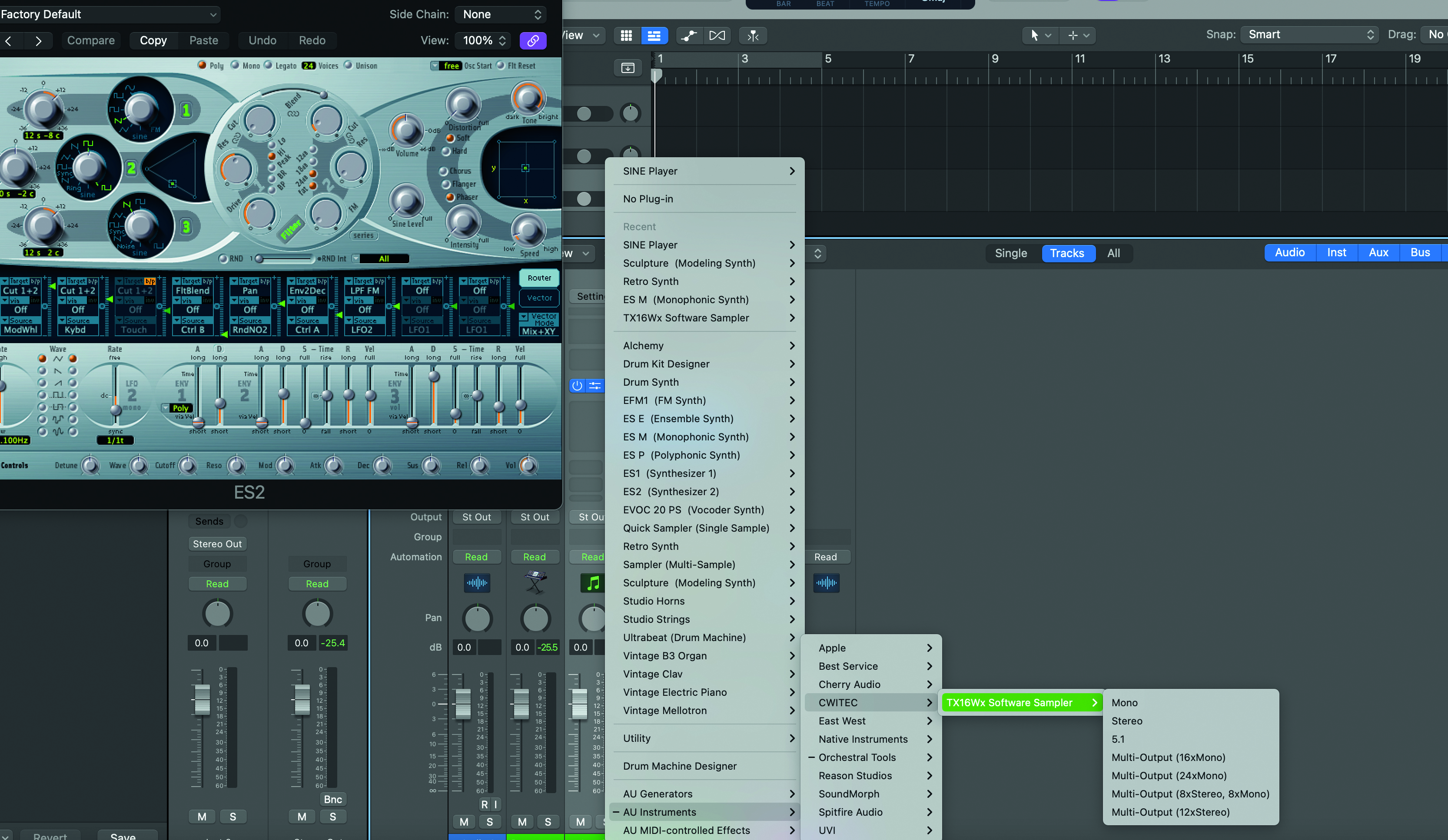The width and height of the screenshot is (1448, 840).
Task: Select the list view icon in toolbar
Action: pos(654,36)
